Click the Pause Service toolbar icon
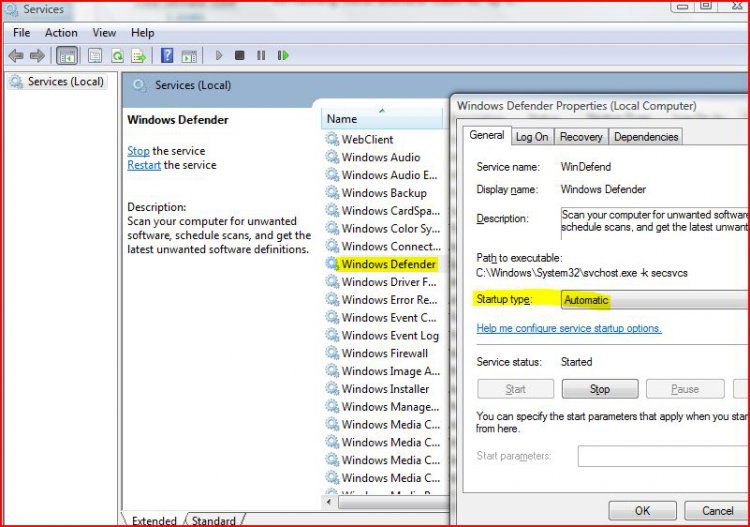The image size is (750, 527). (x=261, y=55)
